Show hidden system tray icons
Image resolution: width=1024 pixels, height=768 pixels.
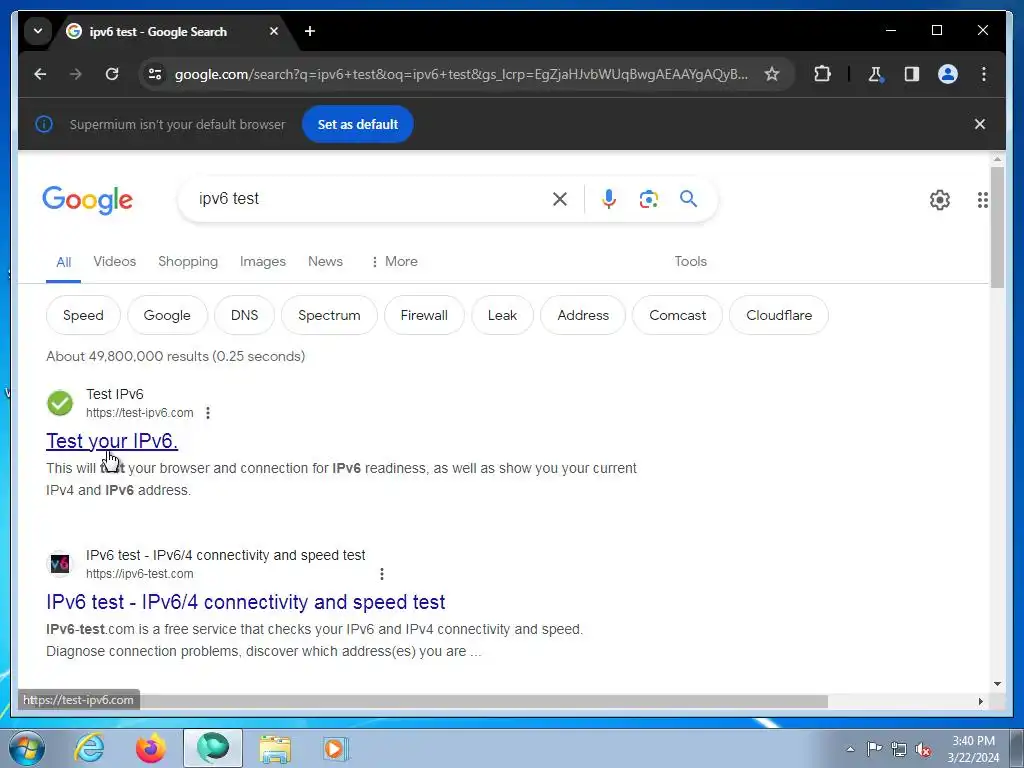point(850,749)
